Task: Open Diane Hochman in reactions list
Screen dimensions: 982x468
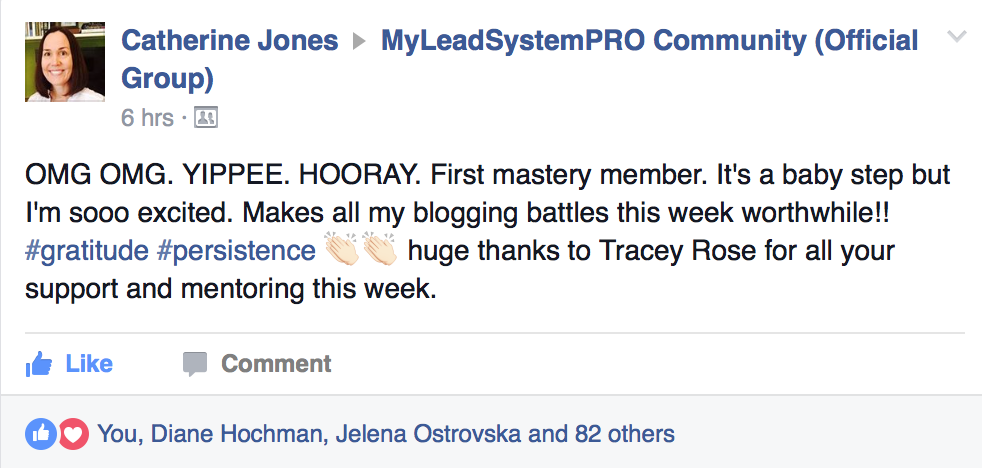Action: coord(240,434)
